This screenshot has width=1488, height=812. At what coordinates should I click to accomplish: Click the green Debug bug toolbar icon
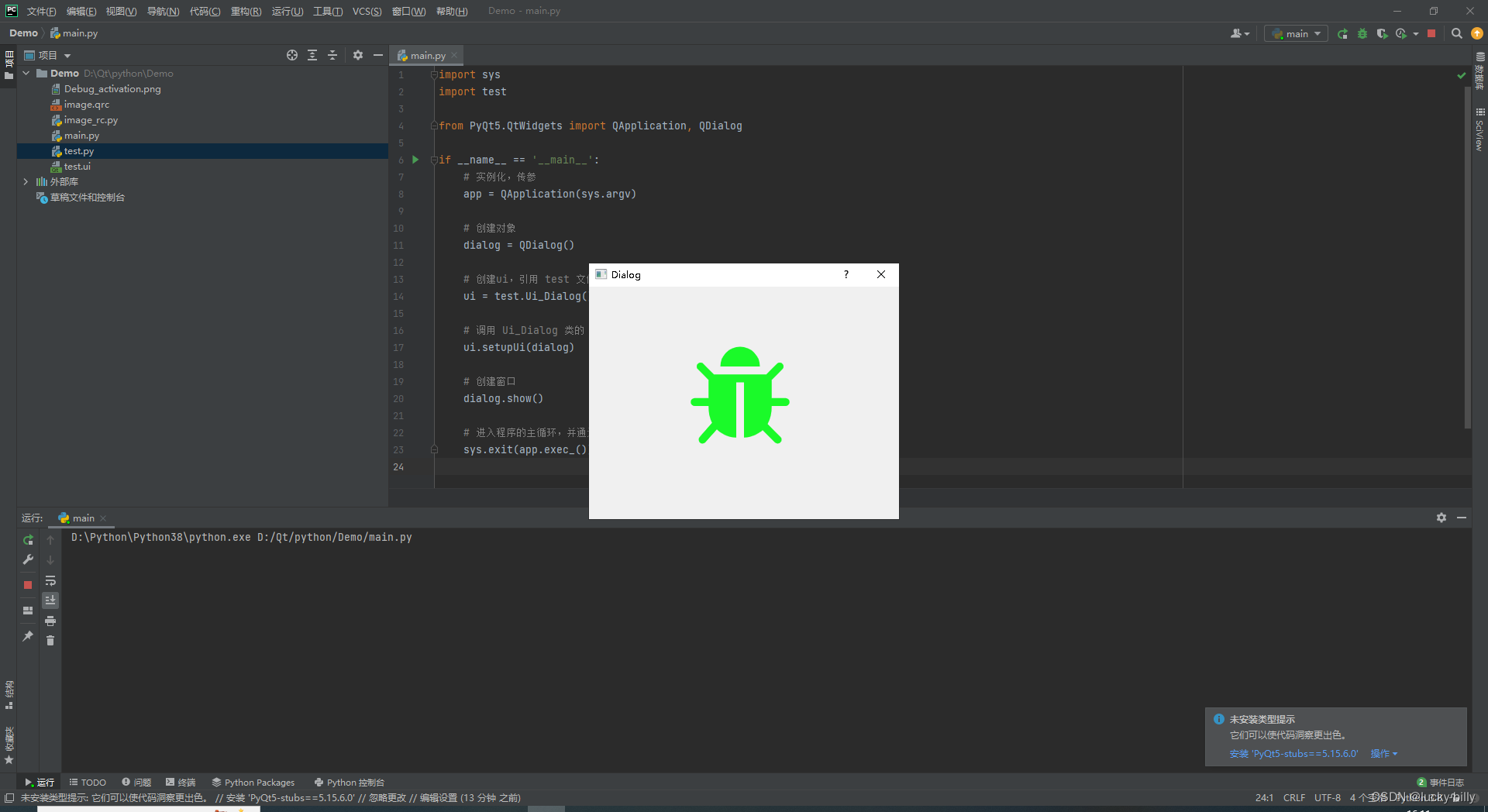(1362, 33)
